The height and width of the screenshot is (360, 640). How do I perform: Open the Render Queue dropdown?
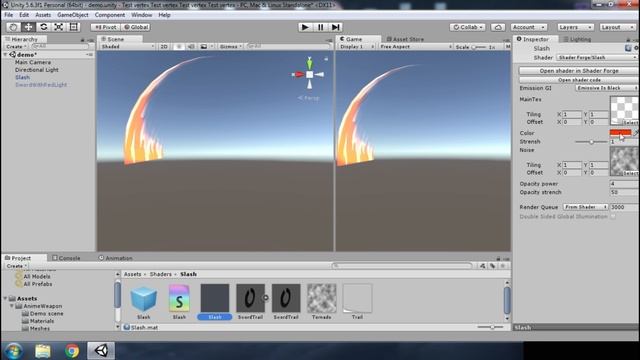[585, 207]
